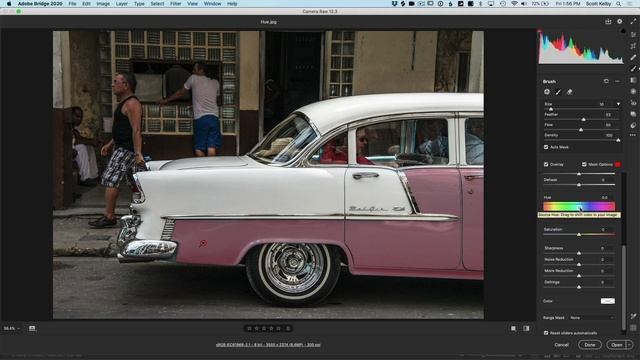Toggle the filmstrip icon at bottom left
640x360 pixels.
pos(32,328)
